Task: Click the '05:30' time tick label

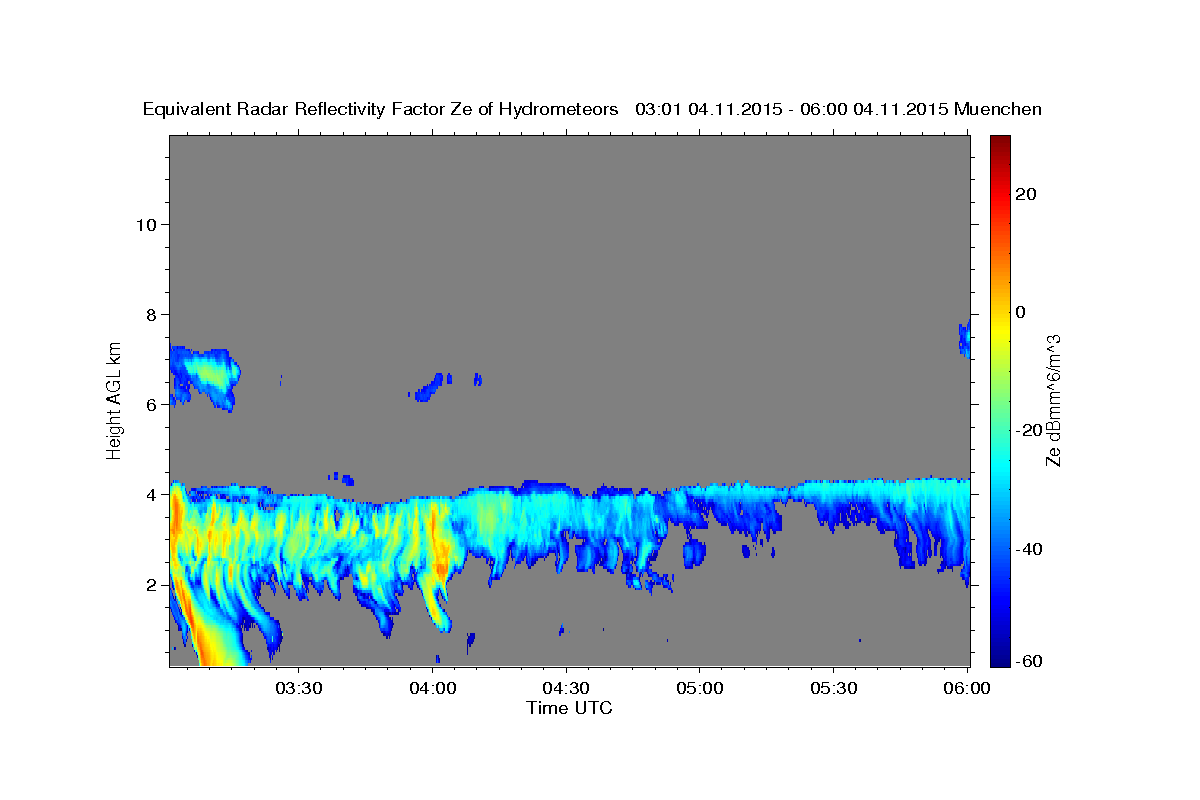Action: tap(834, 689)
